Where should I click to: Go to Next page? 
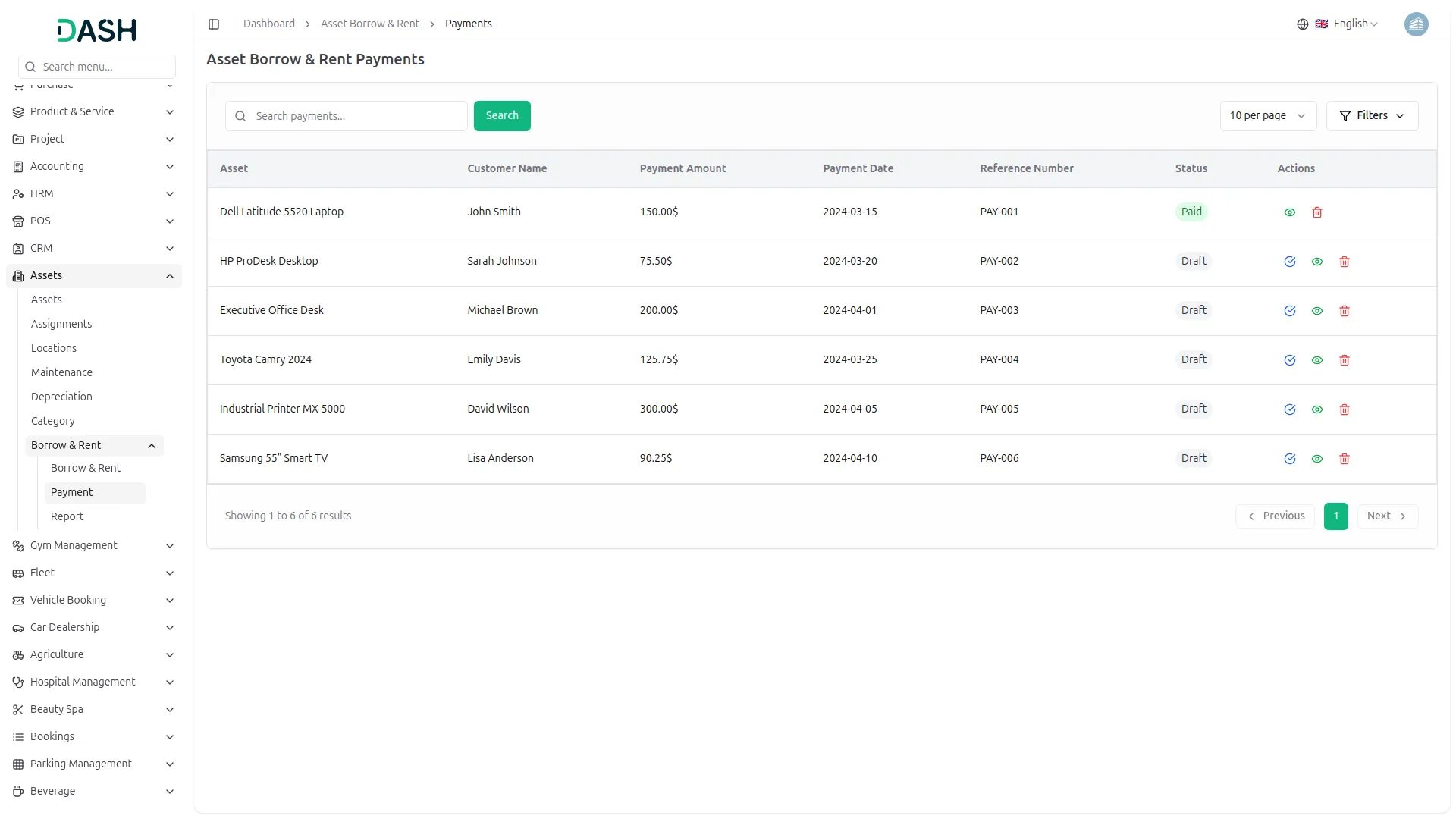(1387, 516)
